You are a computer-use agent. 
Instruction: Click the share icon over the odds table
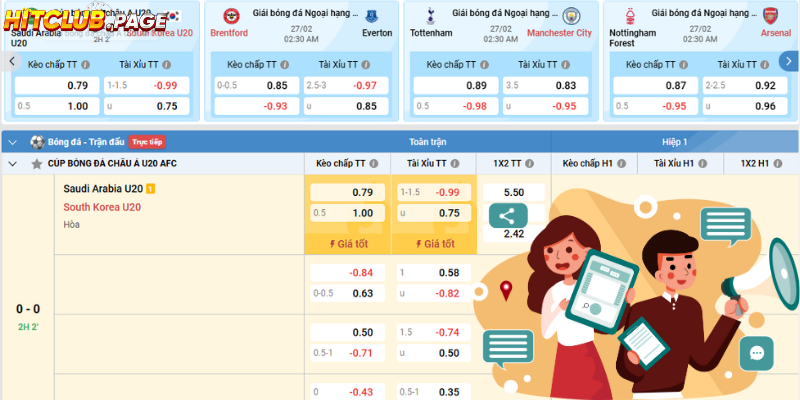pyautogui.click(x=507, y=215)
